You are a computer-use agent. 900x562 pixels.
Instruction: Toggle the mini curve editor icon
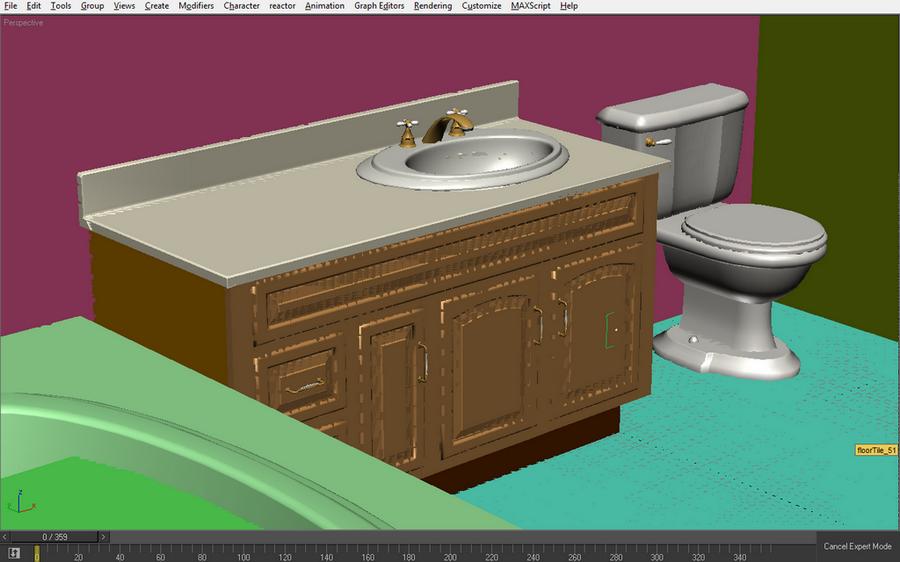click(x=15, y=552)
